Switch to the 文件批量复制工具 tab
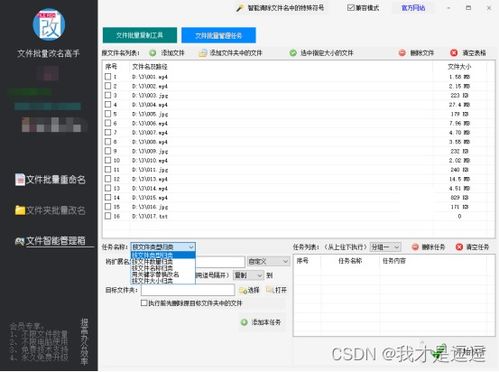This screenshot has width=499, height=372. pyautogui.click(x=140, y=35)
